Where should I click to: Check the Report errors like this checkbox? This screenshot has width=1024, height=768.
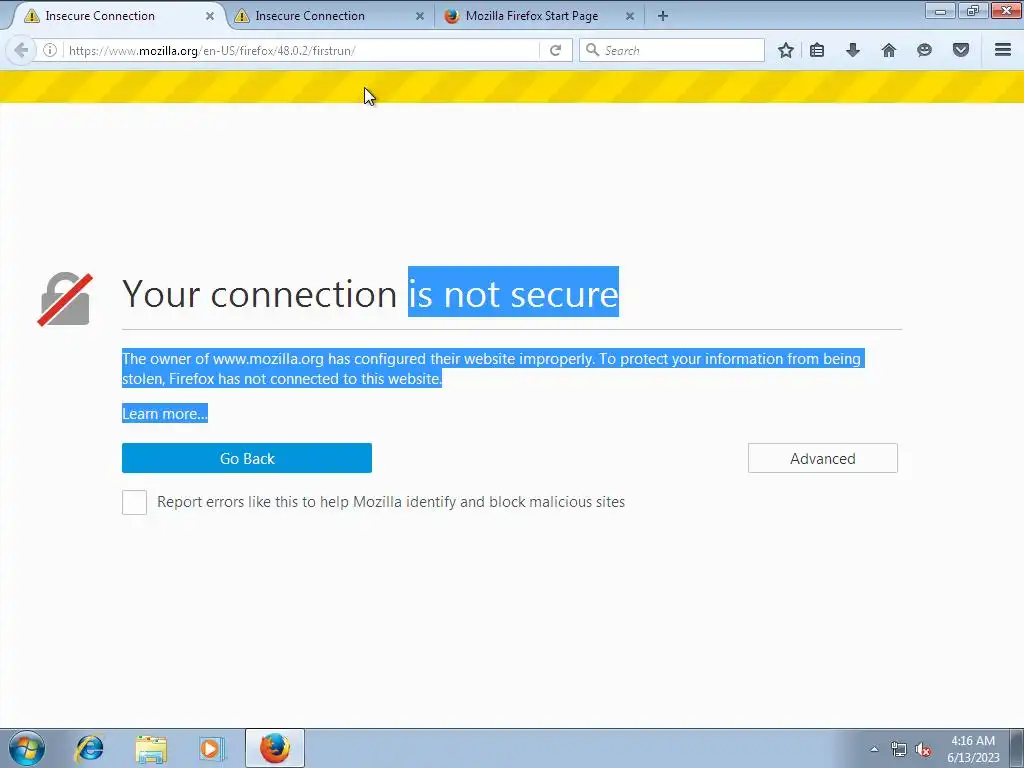pyautogui.click(x=135, y=503)
